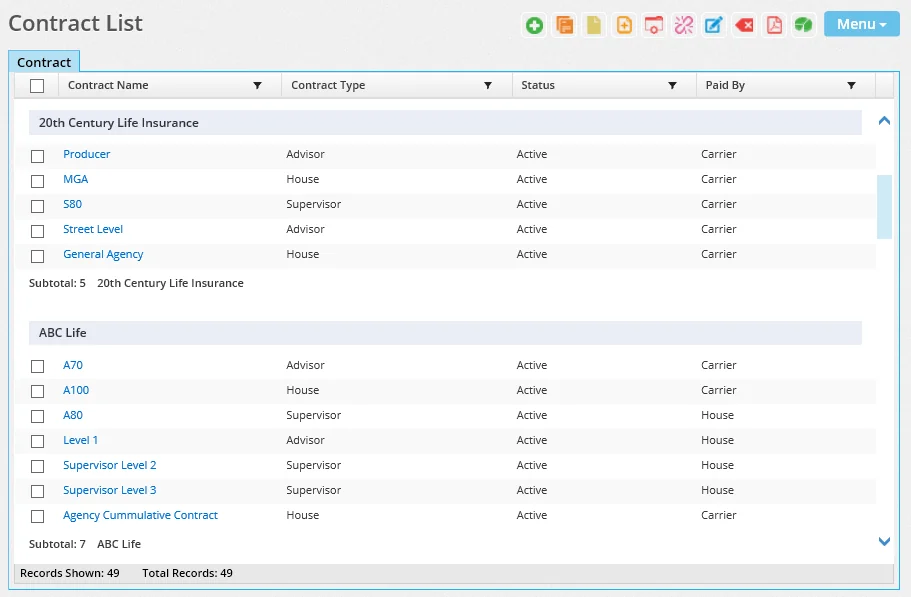Image resolution: width=911 pixels, height=597 pixels.
Task: Select the blue Edit icon
Action: click(714, 25)
